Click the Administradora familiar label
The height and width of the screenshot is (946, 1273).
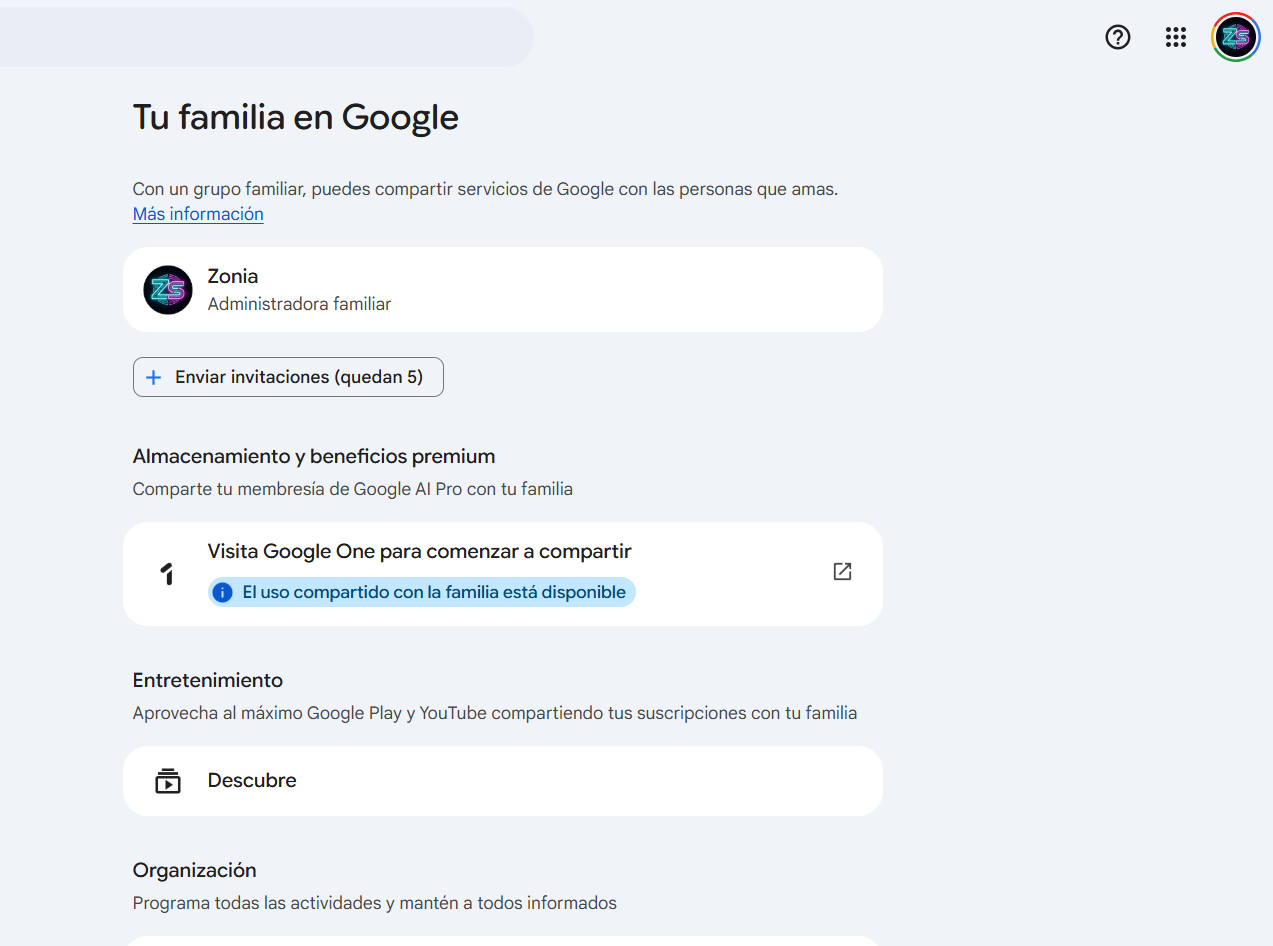pyautogui.click(x=299, y=303)
